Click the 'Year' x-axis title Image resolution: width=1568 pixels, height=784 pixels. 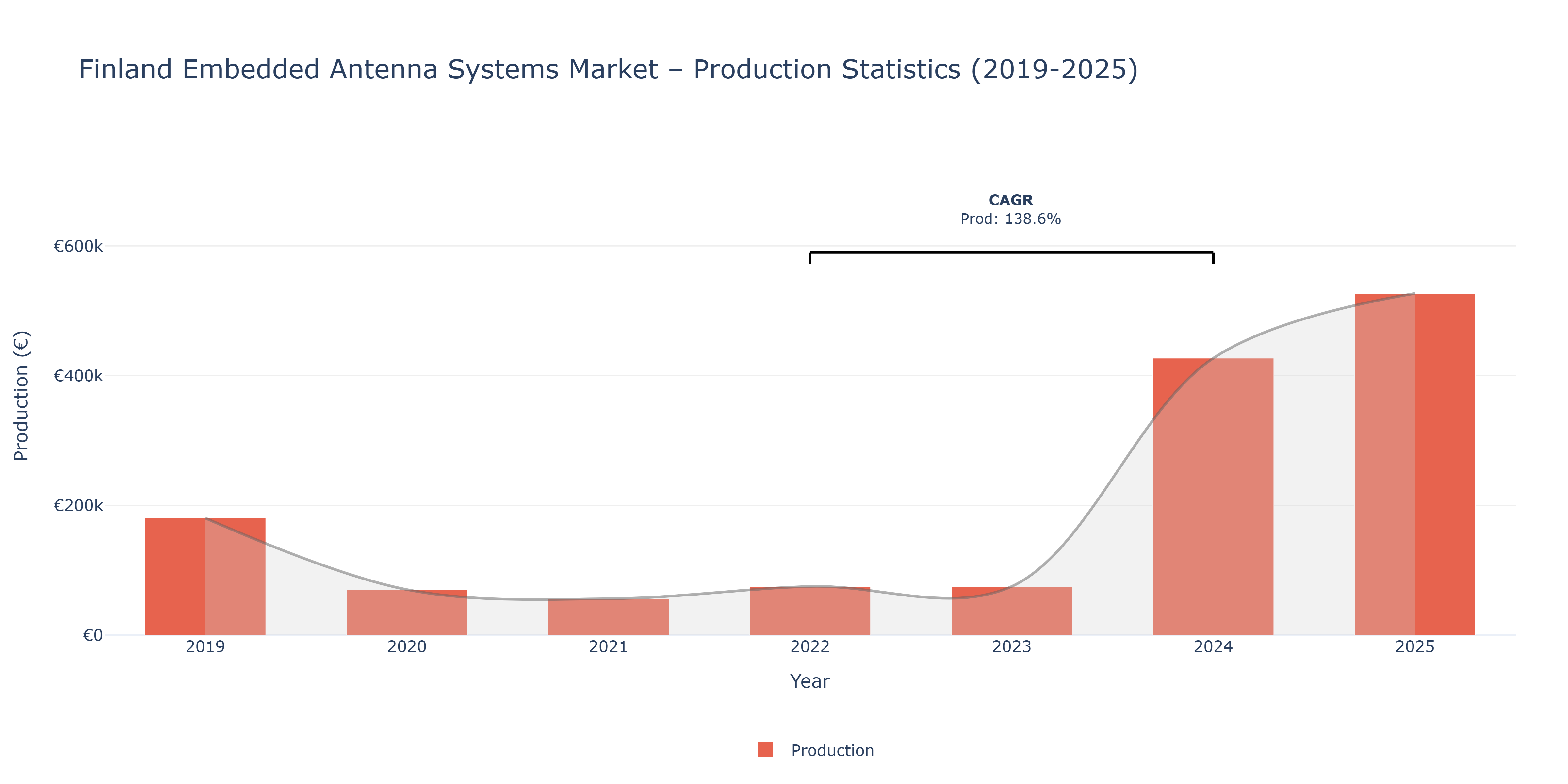(809, 681)
